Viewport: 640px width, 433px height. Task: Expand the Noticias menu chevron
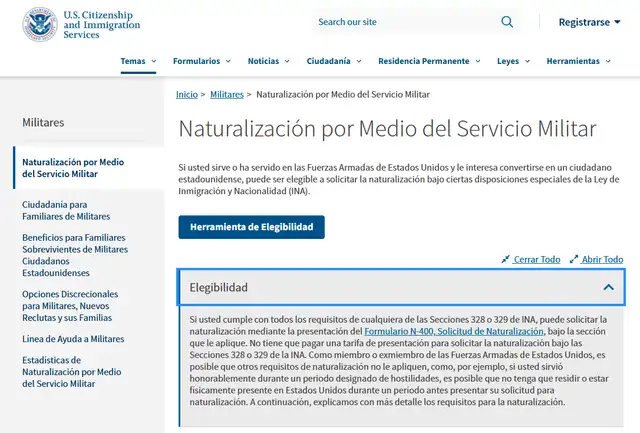point(287,61)
